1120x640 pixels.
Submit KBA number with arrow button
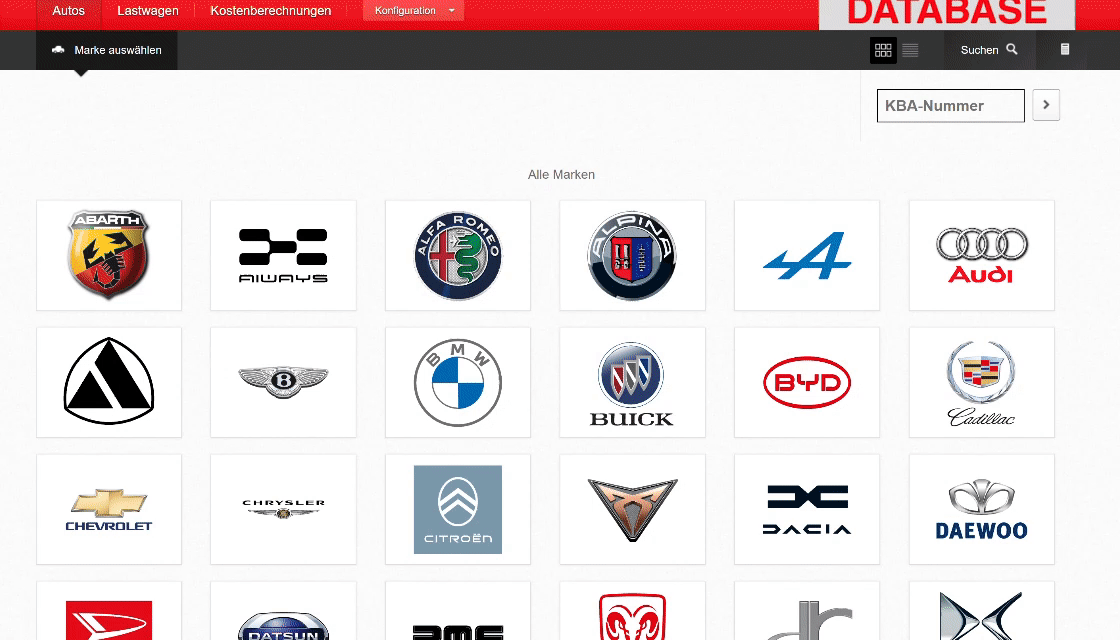click(1046, 105)
